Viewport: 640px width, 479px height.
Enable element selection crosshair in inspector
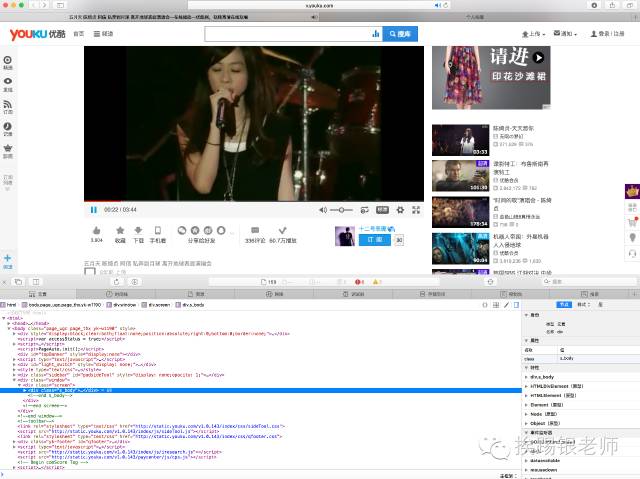[x=491, y=282]
